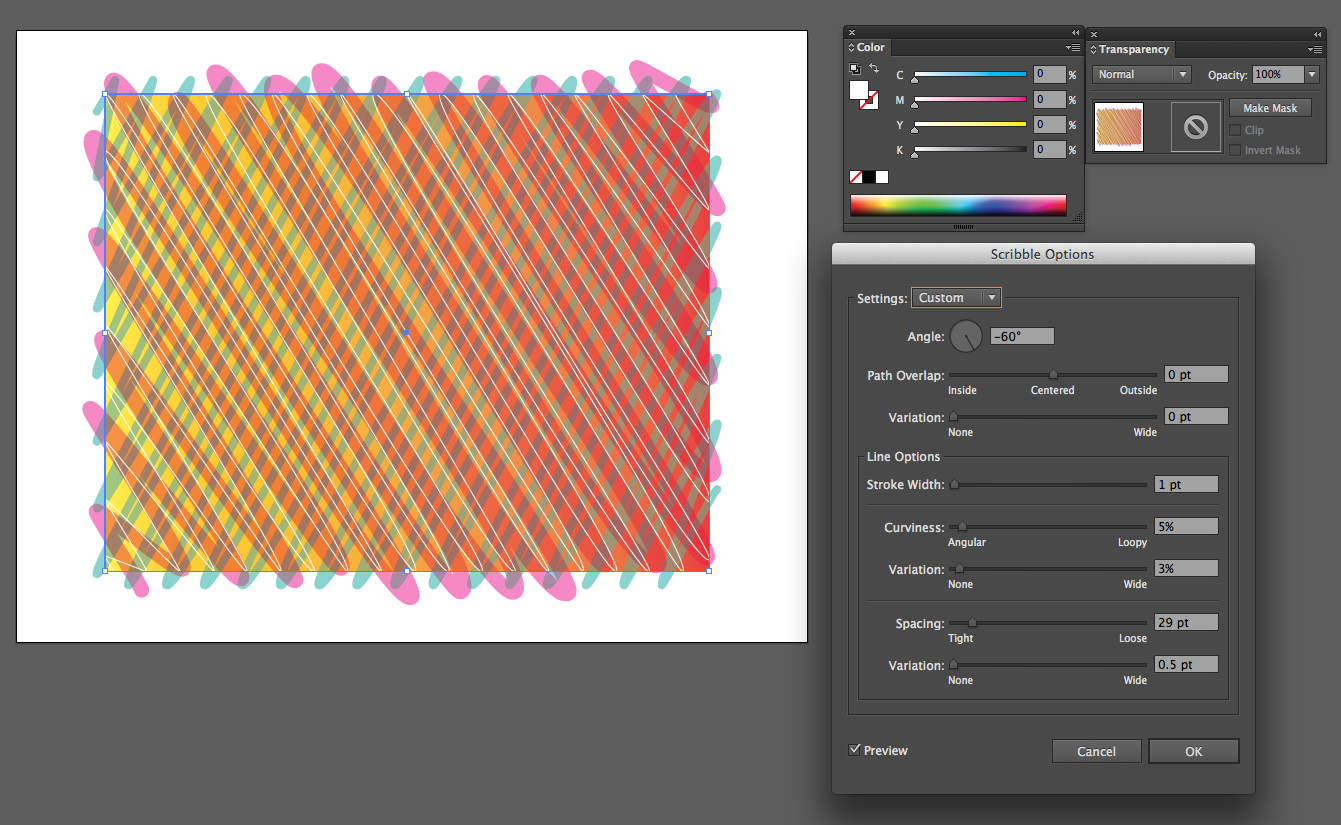Click the object thumbnail in the Transparency panel
1341x825 pixels.
point(1121,127)
